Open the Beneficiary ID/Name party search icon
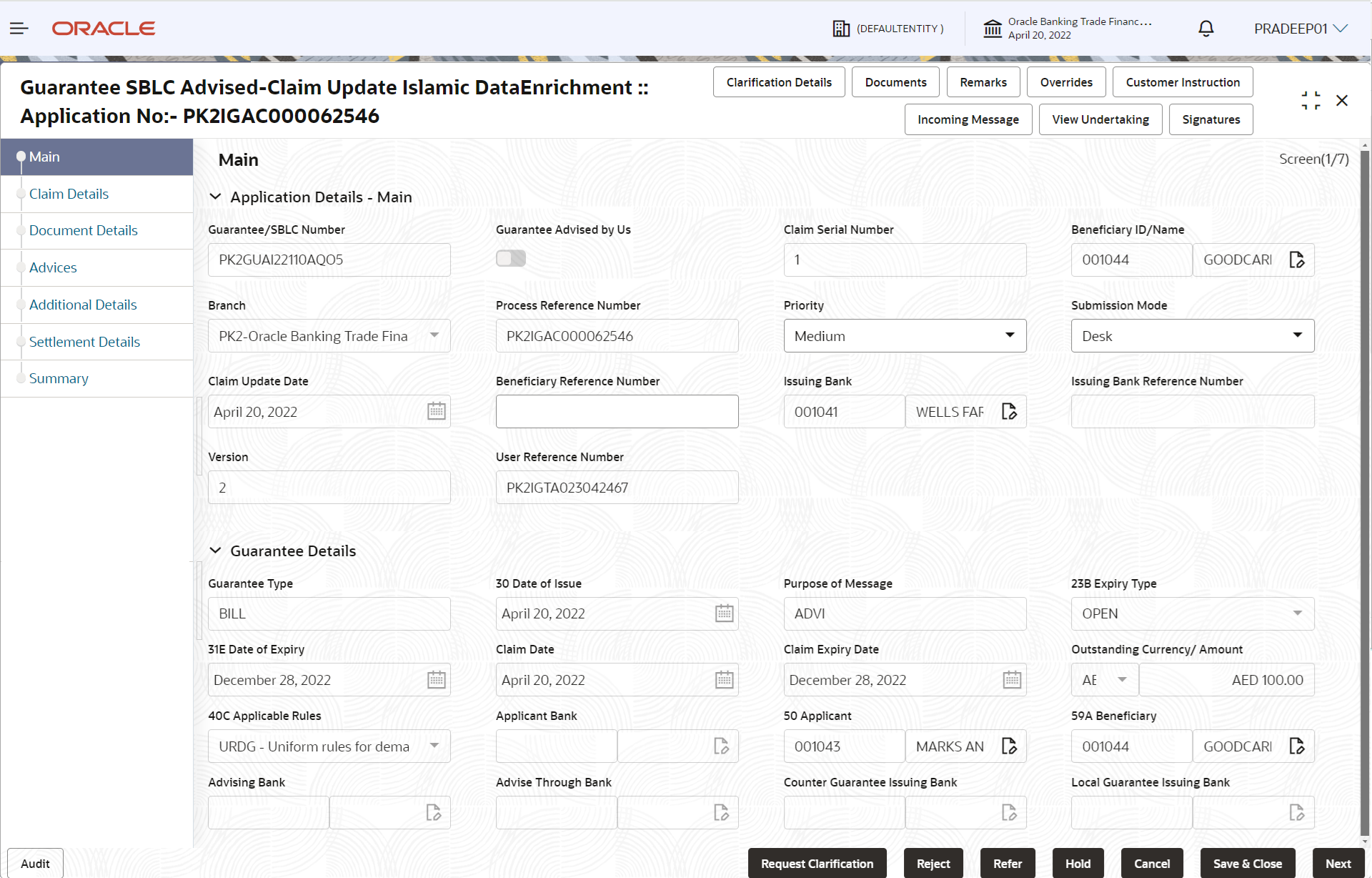Image resolution: width=1372 pixels, height=878 pixels. [x=1298, y=260]
